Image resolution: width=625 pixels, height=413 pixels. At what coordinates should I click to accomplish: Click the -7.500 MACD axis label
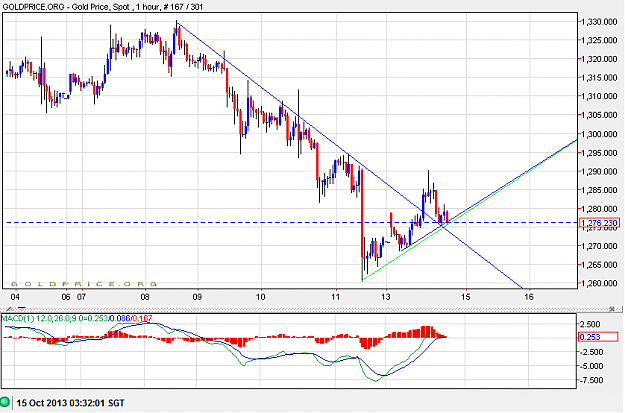point(592,380)
